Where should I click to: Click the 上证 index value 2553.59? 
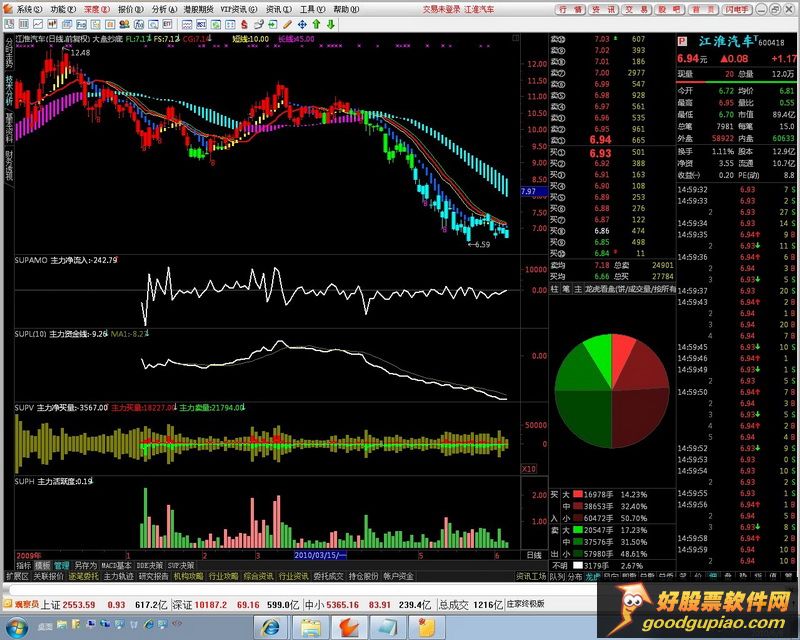(x=78, y=605)
